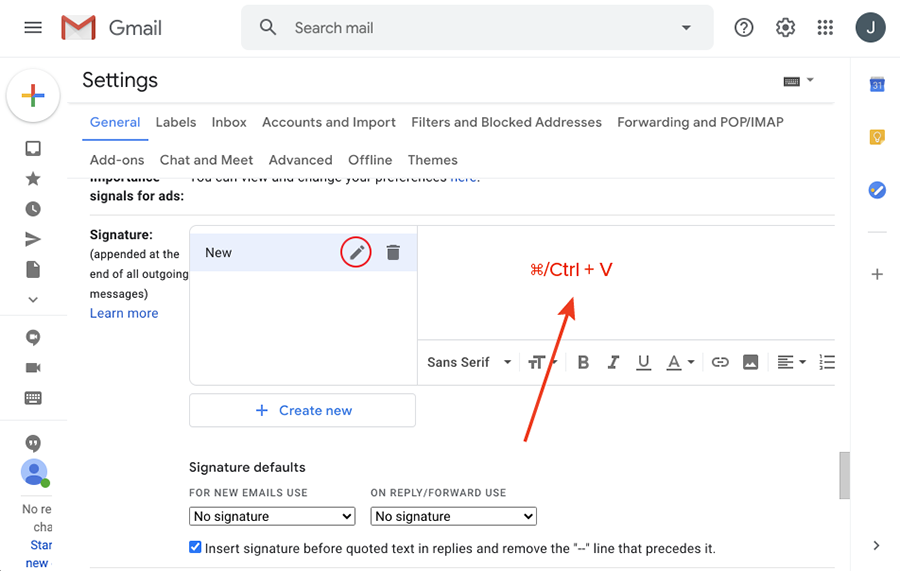Click the pencil edit signature icon
The height and width of the screenshot is (571, 900).
point(356,253)
